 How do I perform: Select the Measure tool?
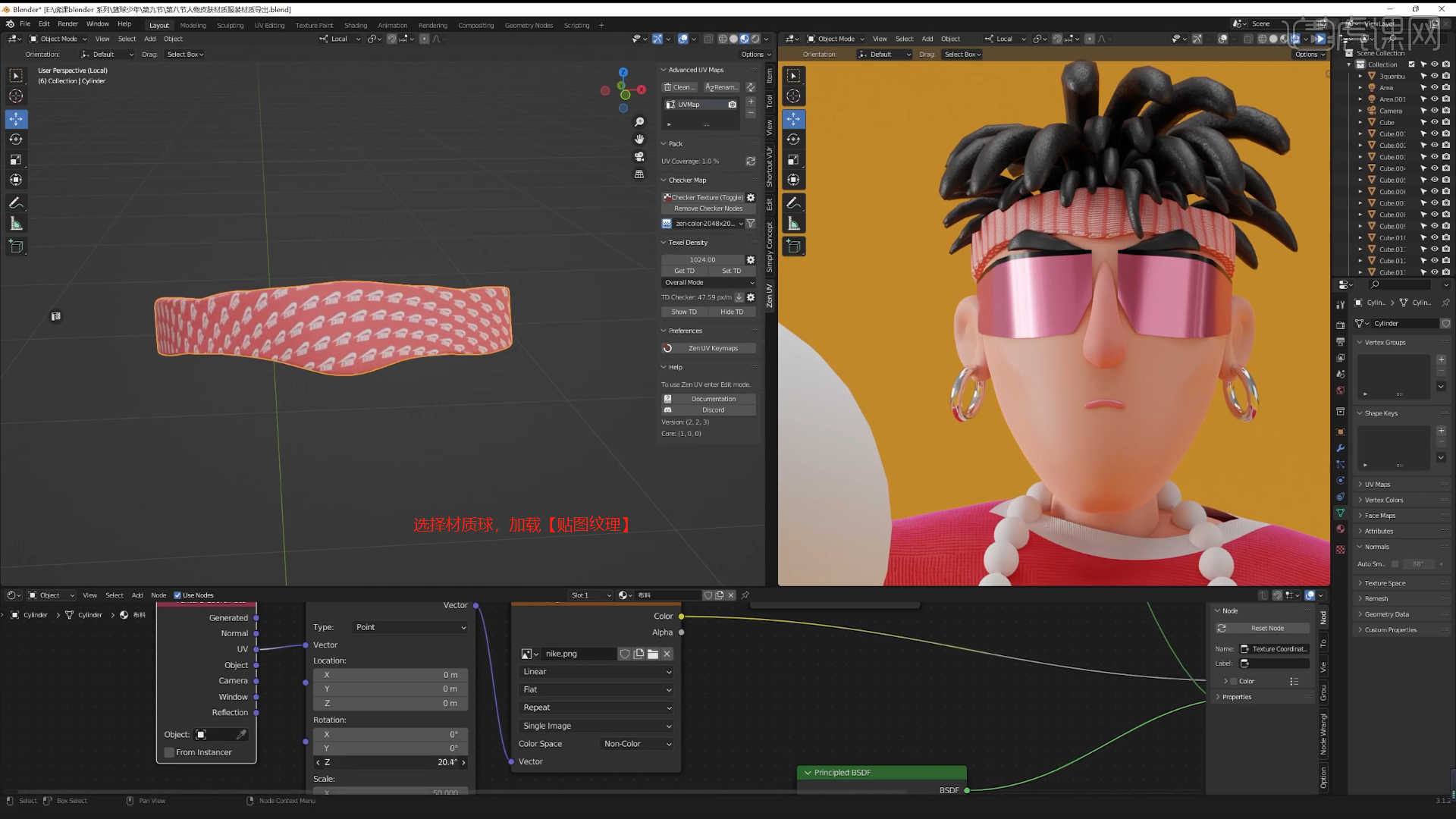[x=16, y=222]
